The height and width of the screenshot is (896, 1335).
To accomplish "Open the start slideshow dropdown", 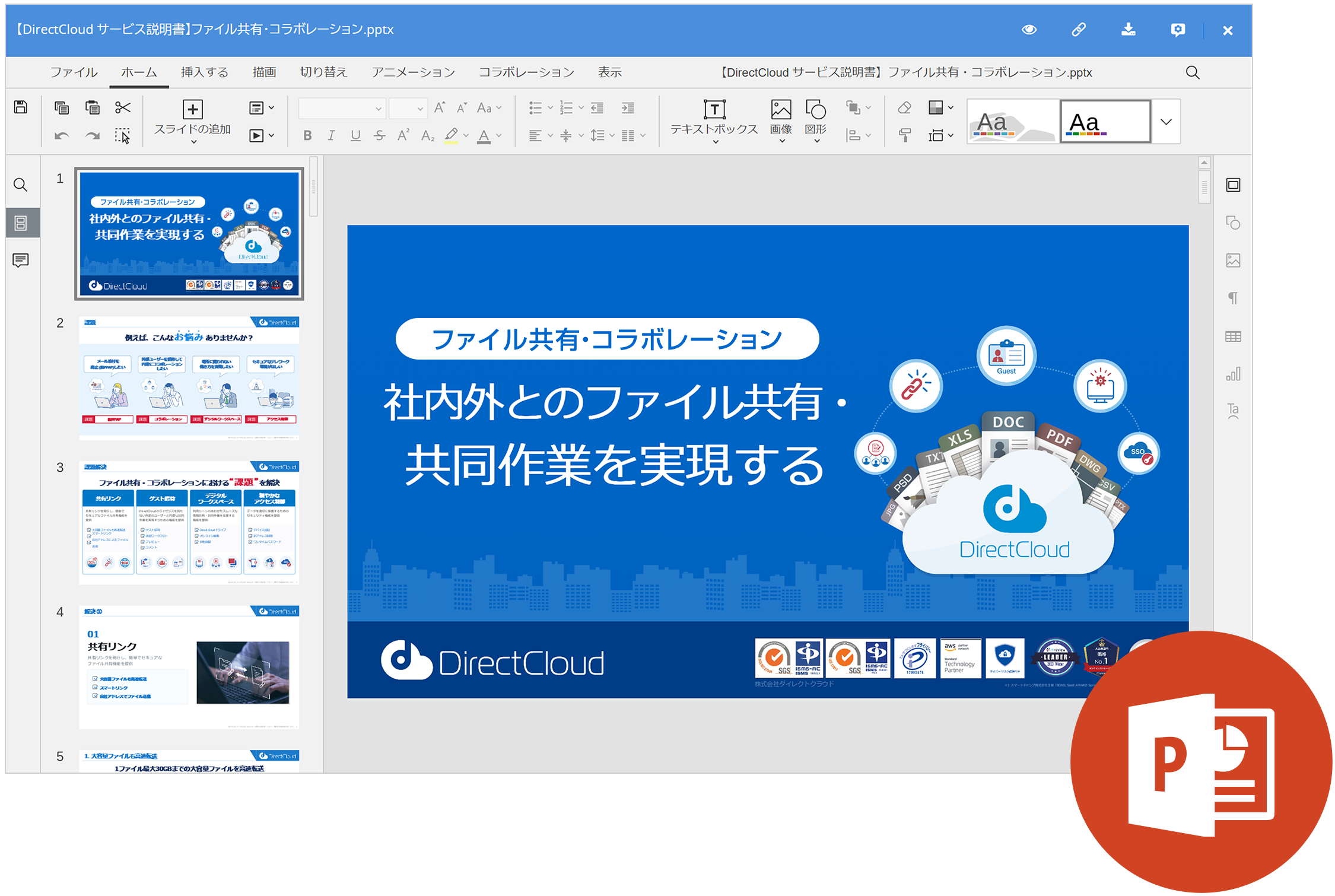I will tap(262, 136).
